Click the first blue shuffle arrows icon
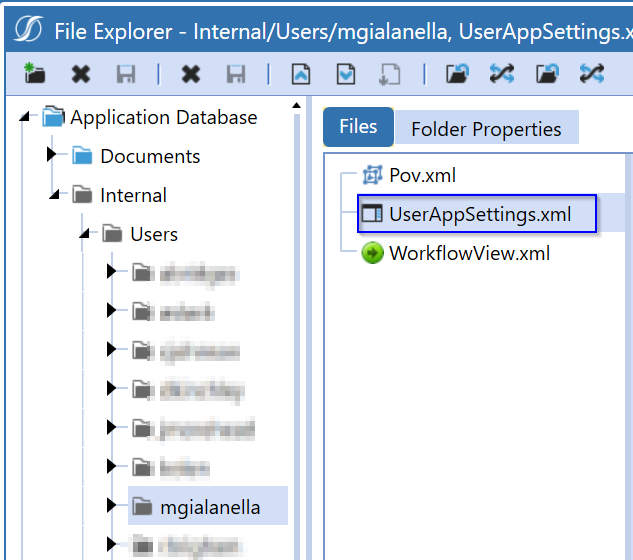 click(x=502, y=74)
